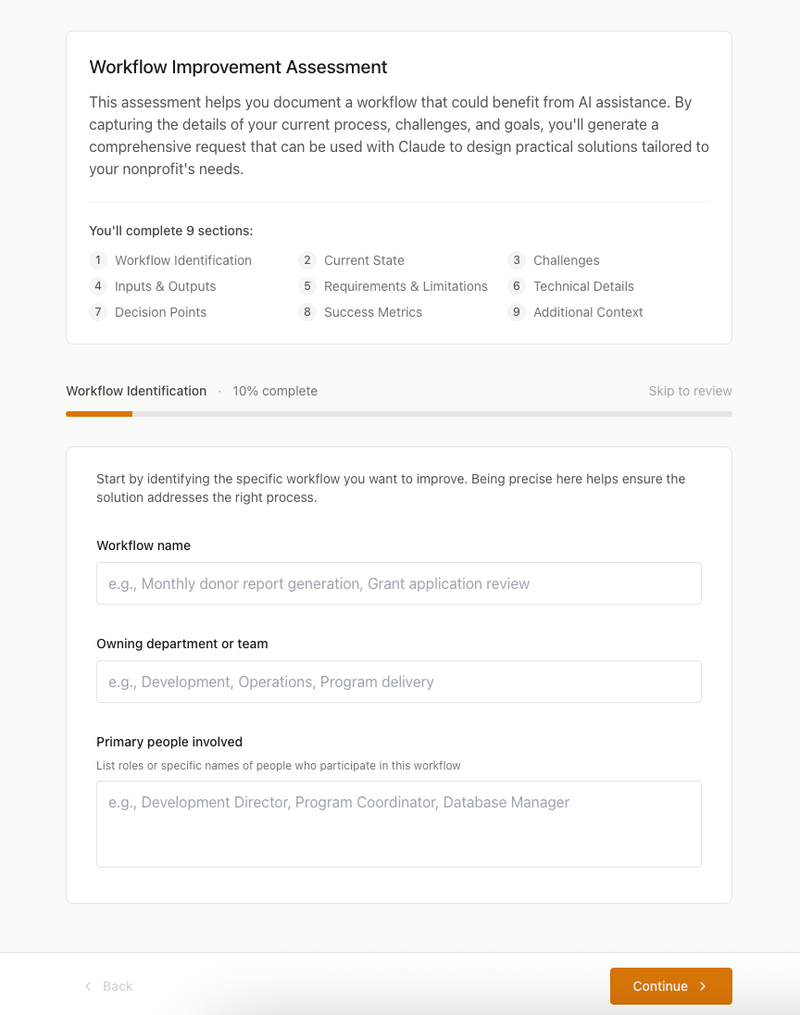
Task: Select the Requirements & Limitations badge numbered 5
Action: (x=307, y=286)
